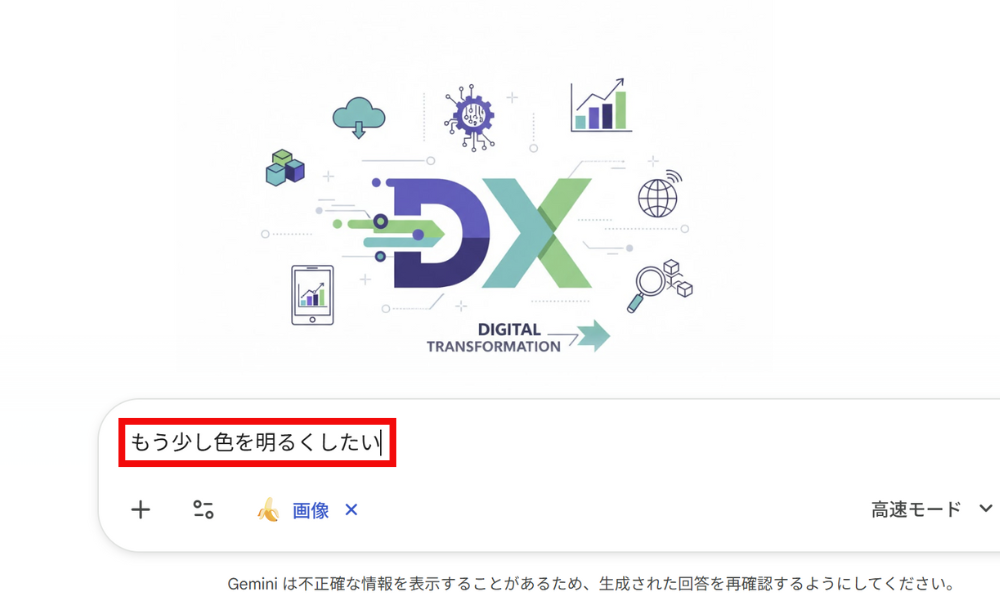This screenshot has width=1000, height=600.
Task: Click the banana icon beside 画像
Action: tap(267, 511)
